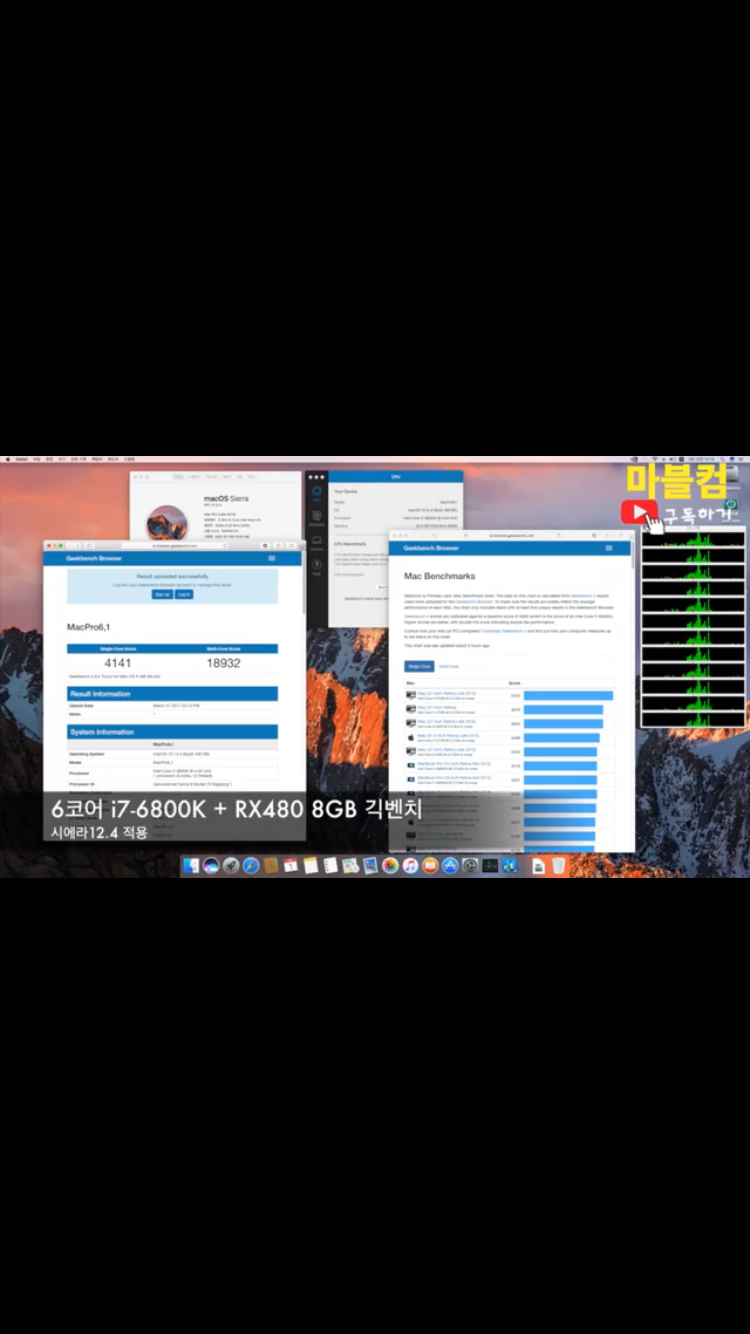750x1334 pixels.
Task: Select CPU icon in Geekbench sidebar
Action: coord(317,494)
